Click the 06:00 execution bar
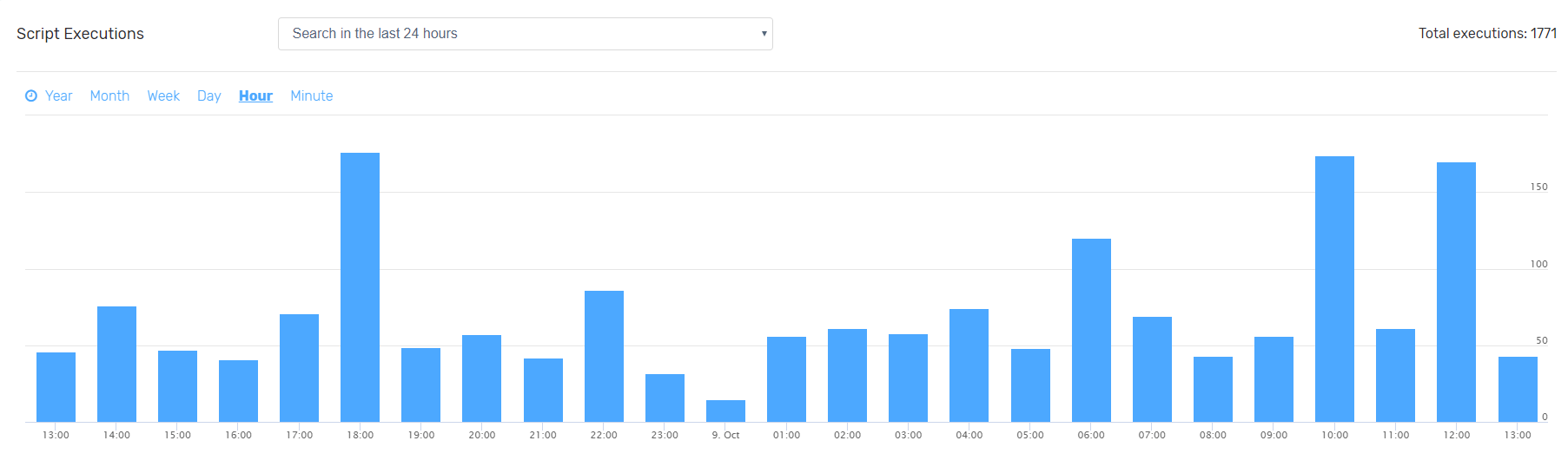1568x467 pixels. click(x=1091, y=330)
